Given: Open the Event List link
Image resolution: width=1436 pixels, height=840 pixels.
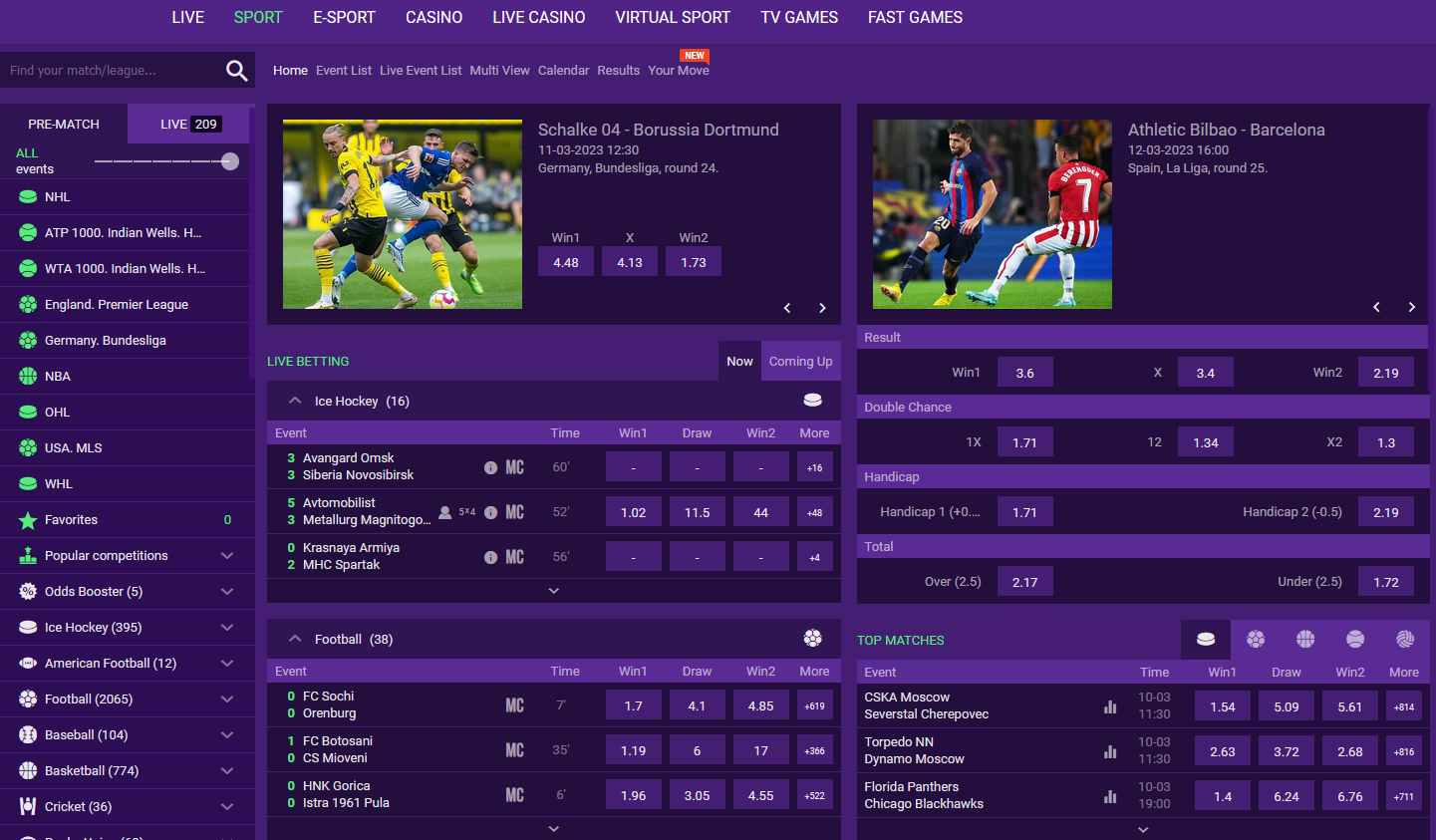Looking at the screenshot, I should tap(344, 71).
